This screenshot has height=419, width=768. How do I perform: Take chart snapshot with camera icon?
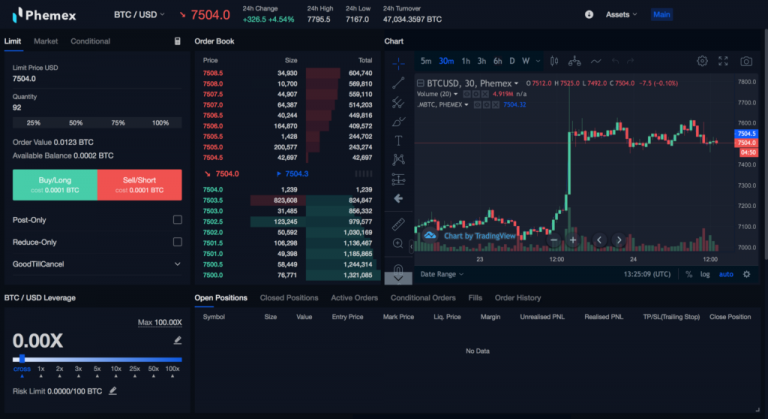(746, 61)
